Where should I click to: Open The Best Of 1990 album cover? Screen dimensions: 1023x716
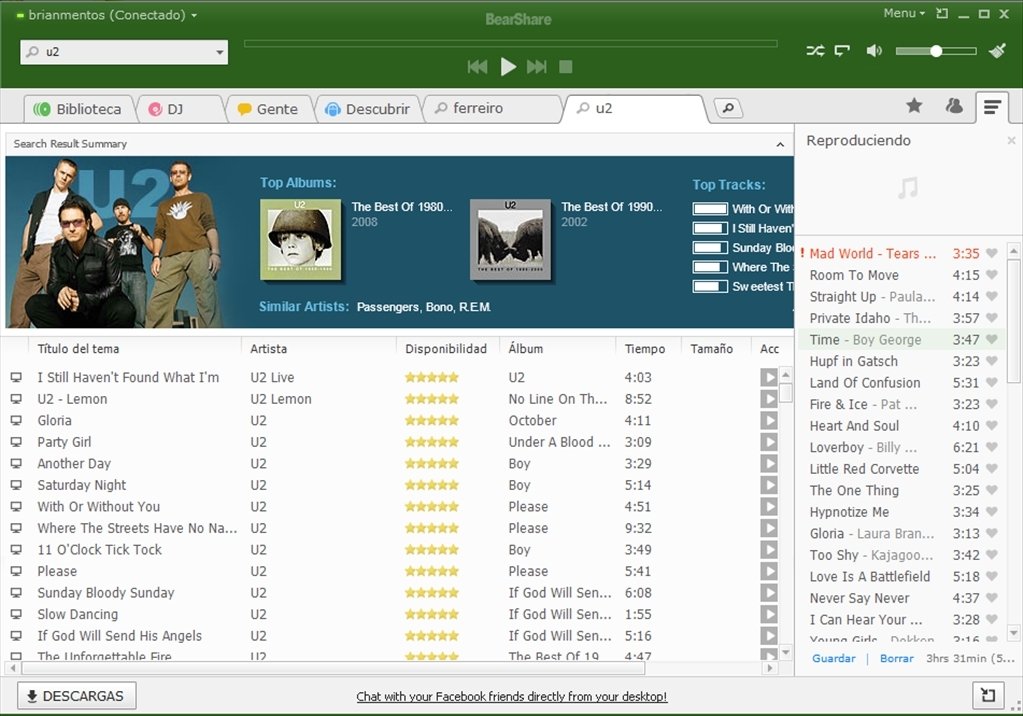coord(510,240)
